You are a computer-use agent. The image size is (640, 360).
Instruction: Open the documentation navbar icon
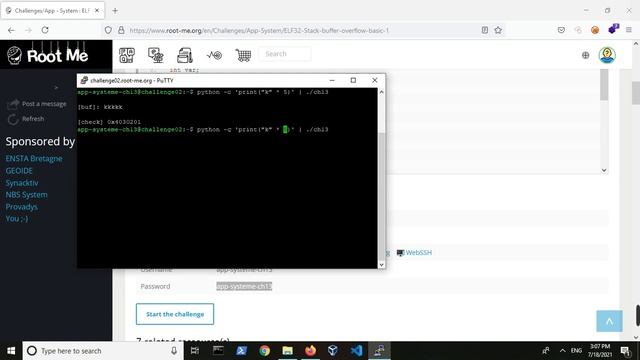point(185,55)
